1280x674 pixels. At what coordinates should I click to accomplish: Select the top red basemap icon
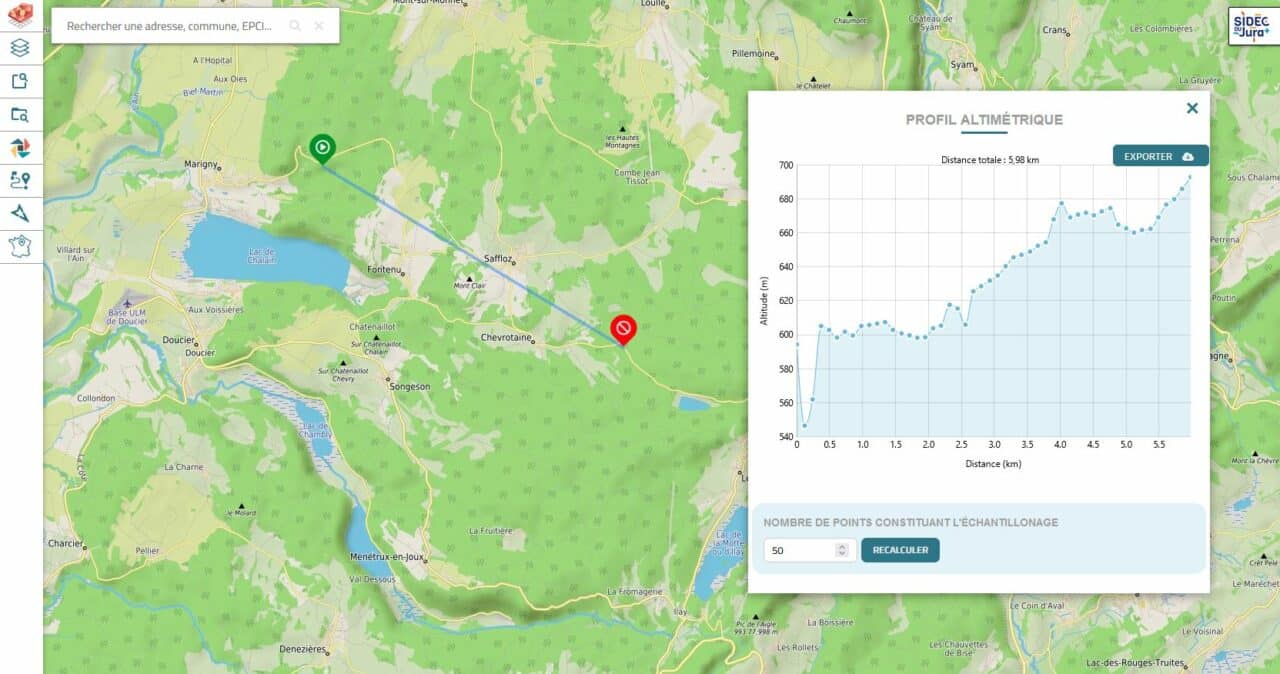[x=20, y=15]
